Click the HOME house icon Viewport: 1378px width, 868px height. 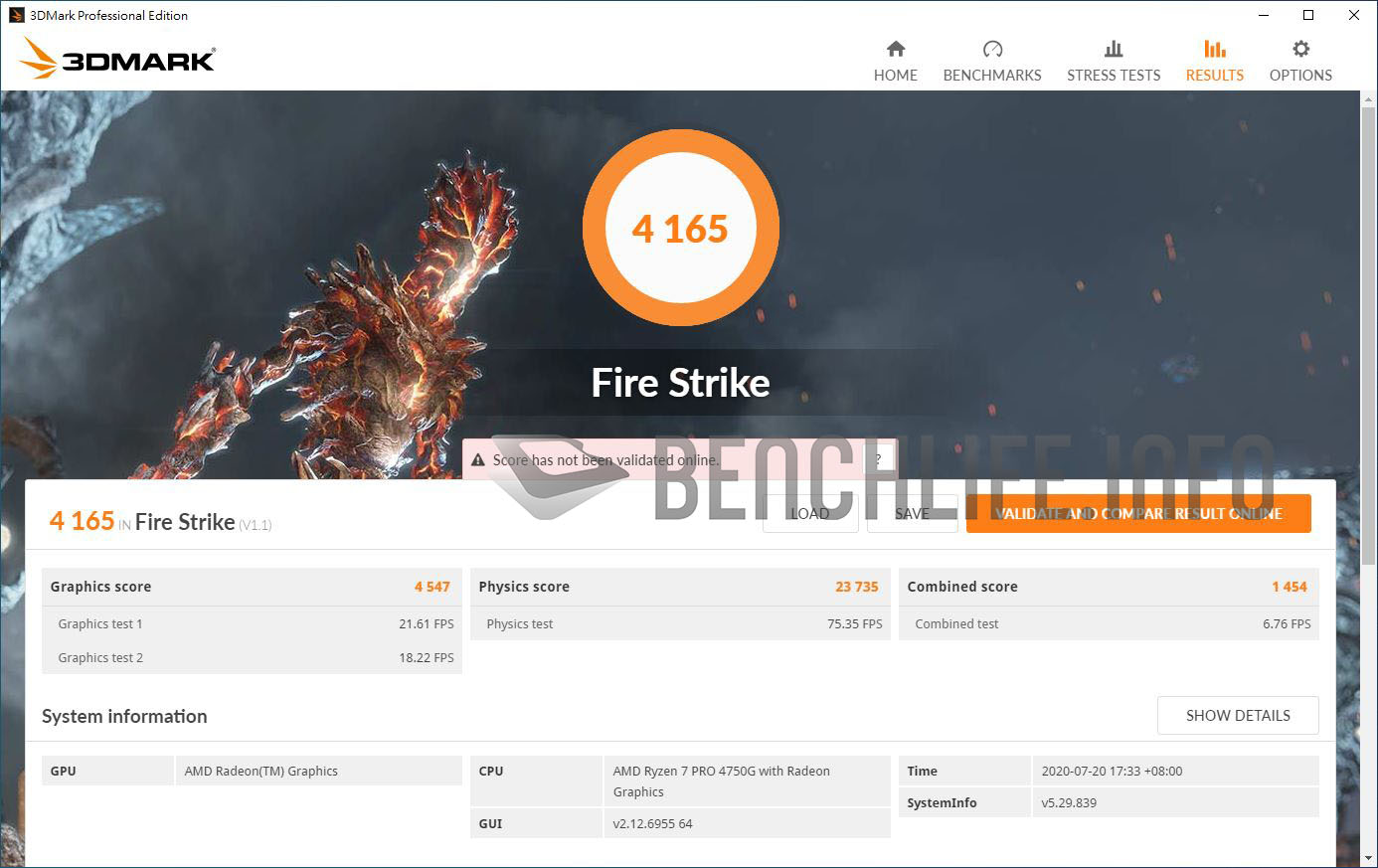click(895, 48)
